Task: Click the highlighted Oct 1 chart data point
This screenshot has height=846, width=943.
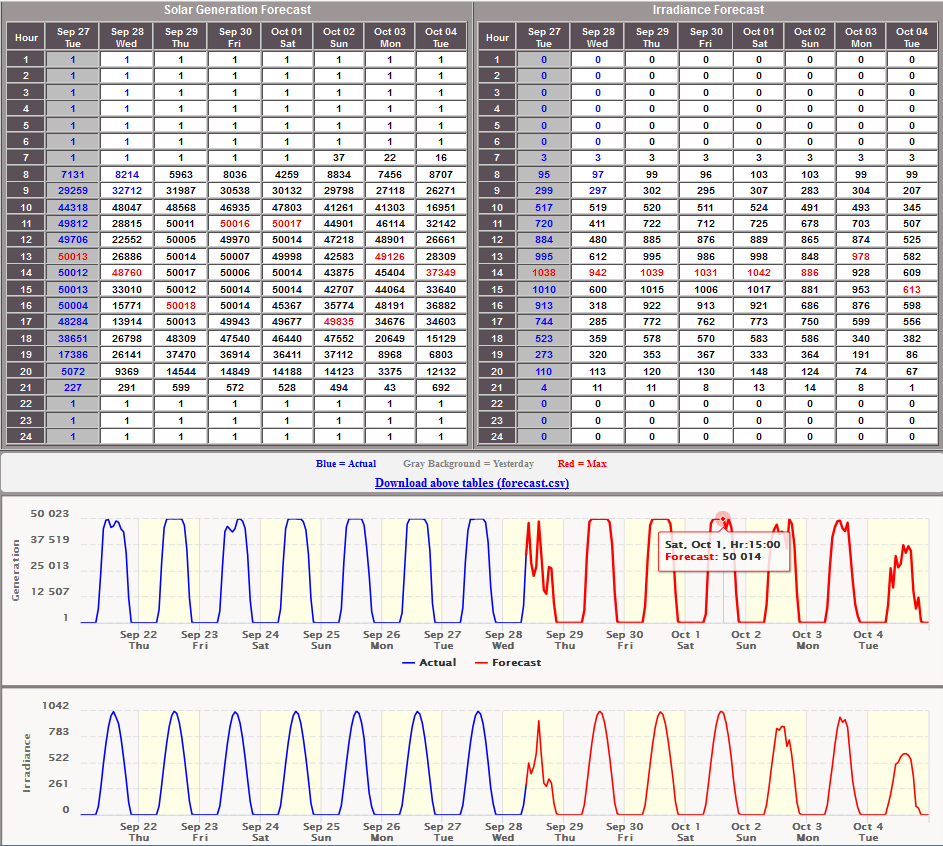Action: (723, 519)
